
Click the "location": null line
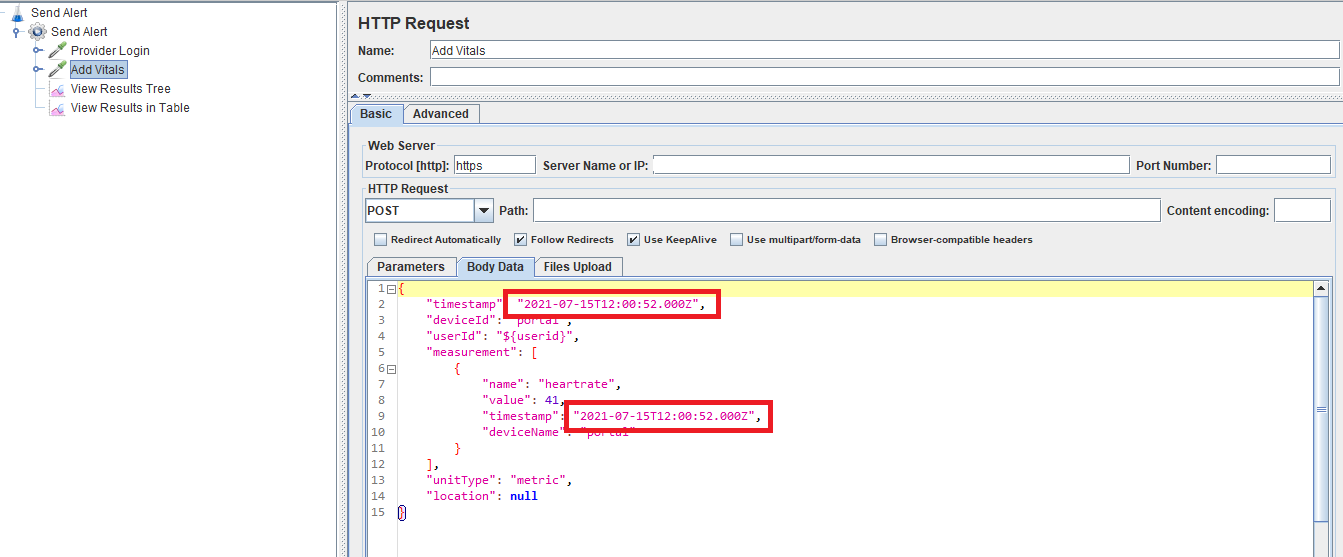[482, 496]
